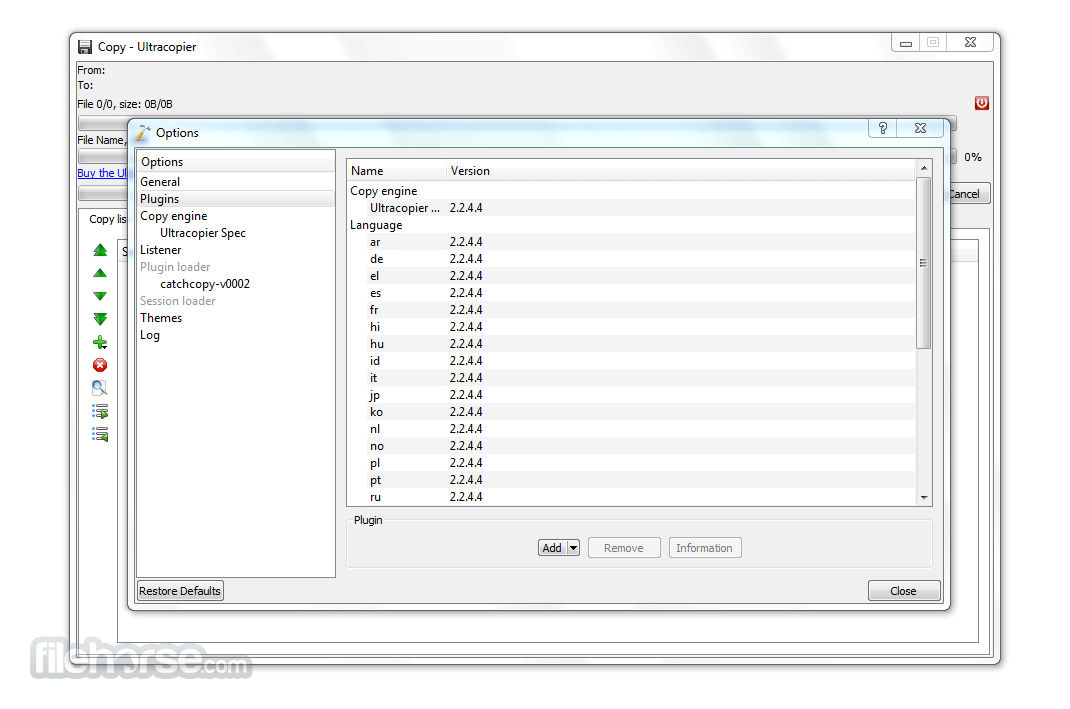The width and height of the screenshot is (1070, 709).
Task: Click plugin list scrollbar up arrow
Action: pos(924,168)
